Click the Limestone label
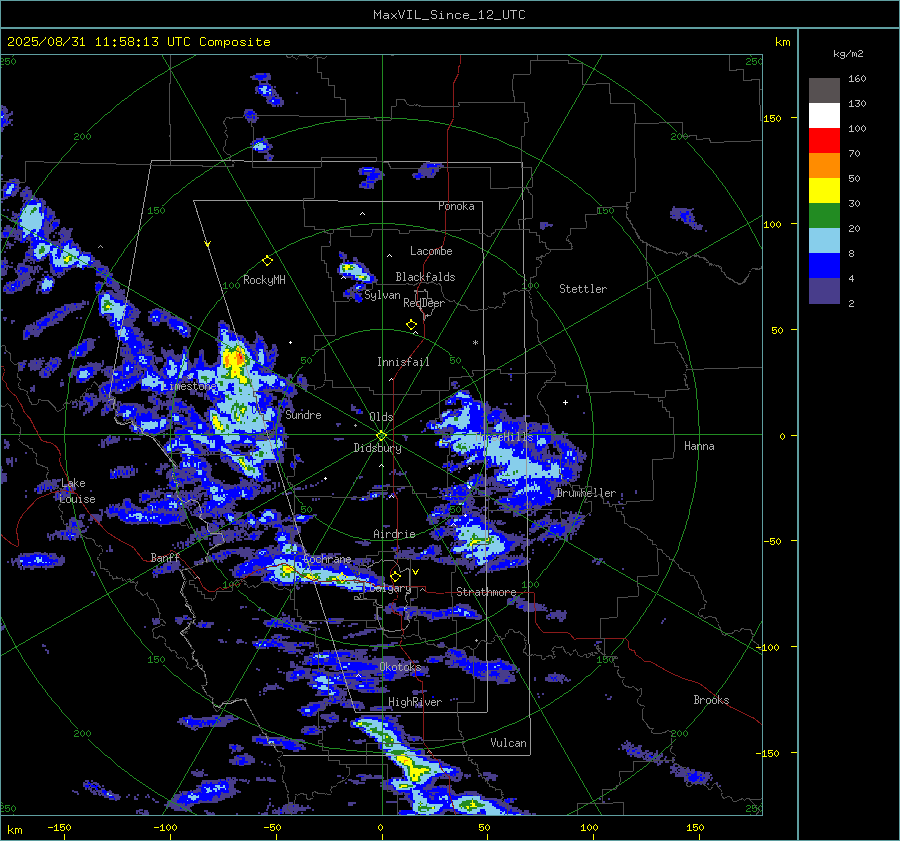This screenshot has width=900, height=841. 189,386
